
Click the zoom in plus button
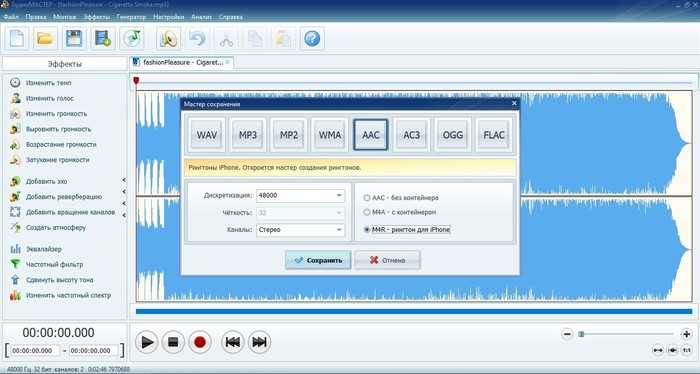tap(686, 334)
